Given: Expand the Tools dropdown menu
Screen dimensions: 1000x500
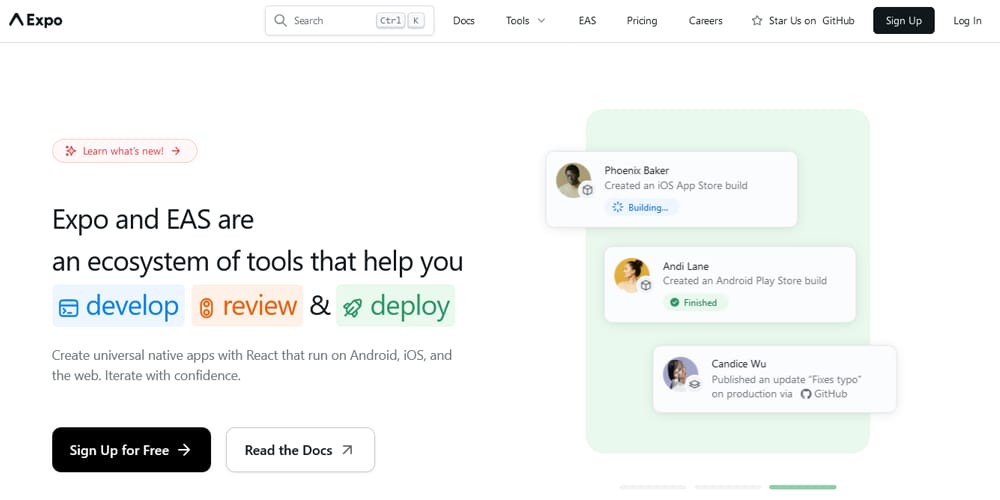Looking at the screenshot, I should (525, 20).
